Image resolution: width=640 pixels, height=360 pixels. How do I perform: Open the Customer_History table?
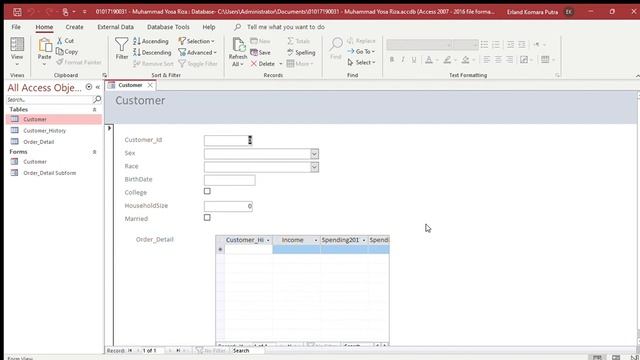(54, 131)
